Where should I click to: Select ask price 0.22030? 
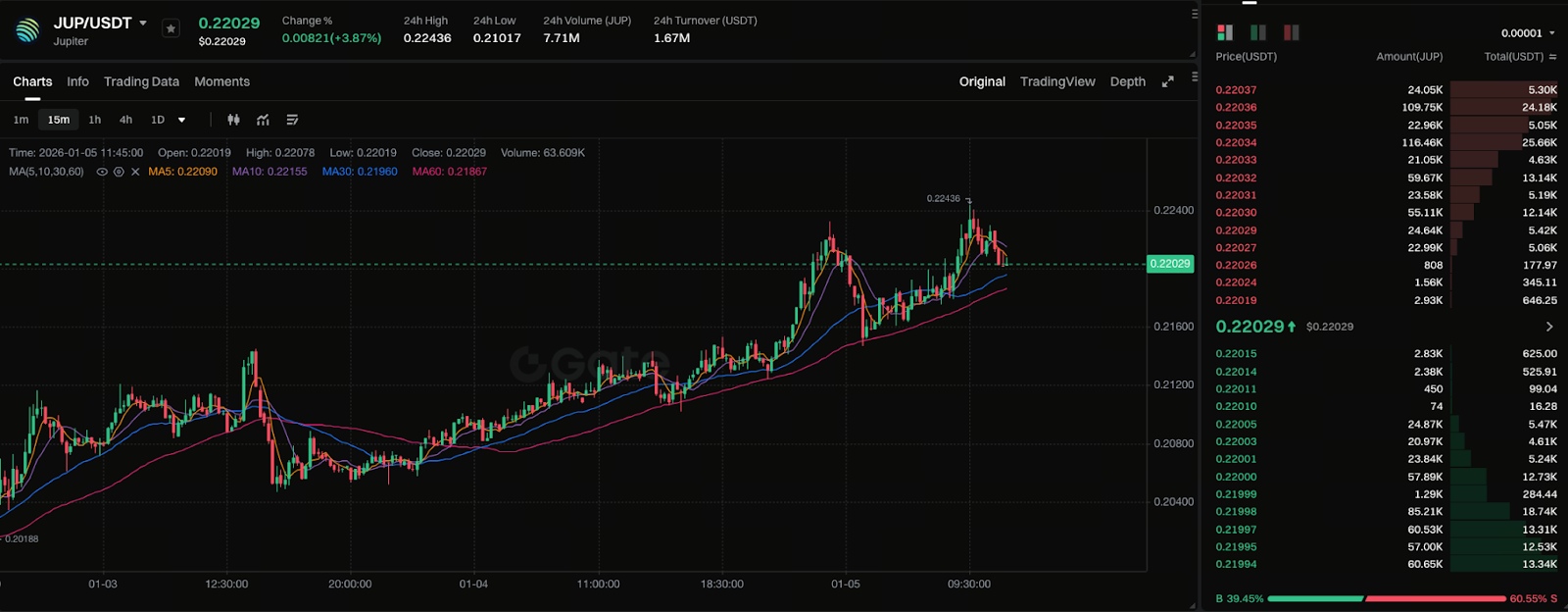[1236, 213]
